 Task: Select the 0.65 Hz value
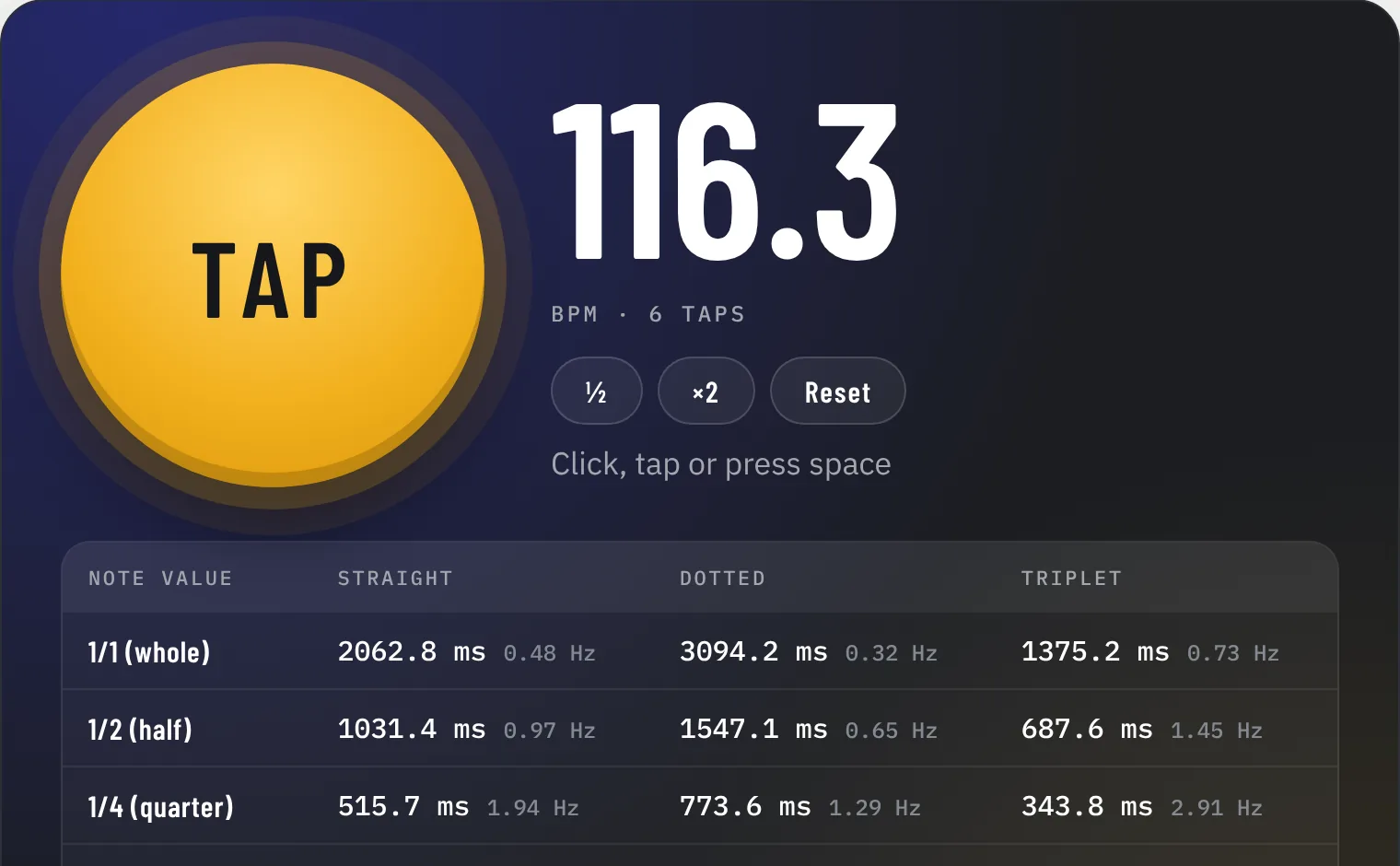(892, 731)
